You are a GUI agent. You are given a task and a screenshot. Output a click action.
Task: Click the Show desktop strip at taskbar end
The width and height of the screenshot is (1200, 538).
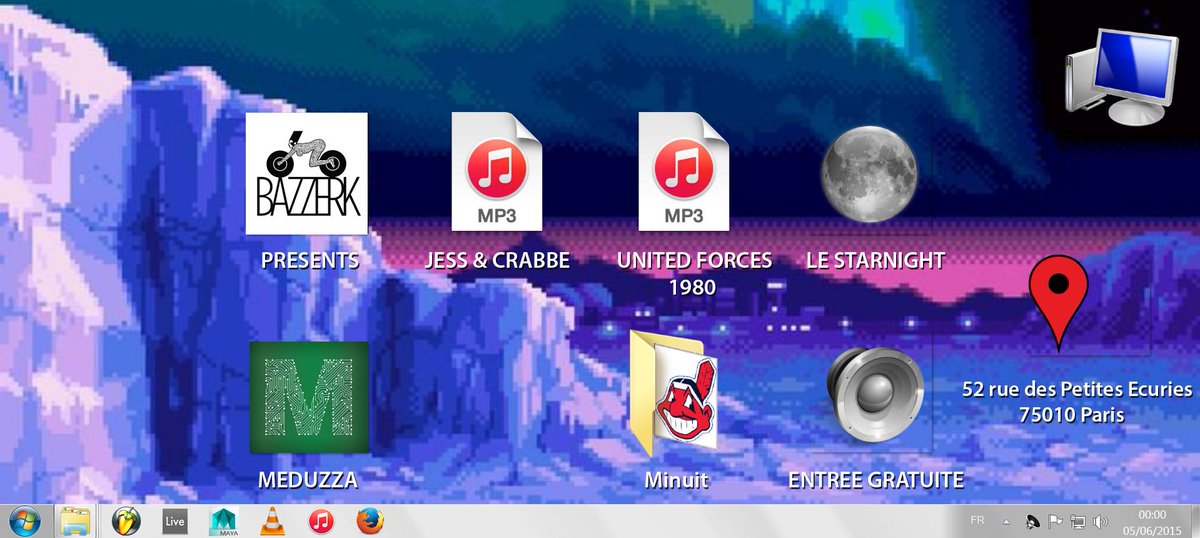(x=1194, y=521)
